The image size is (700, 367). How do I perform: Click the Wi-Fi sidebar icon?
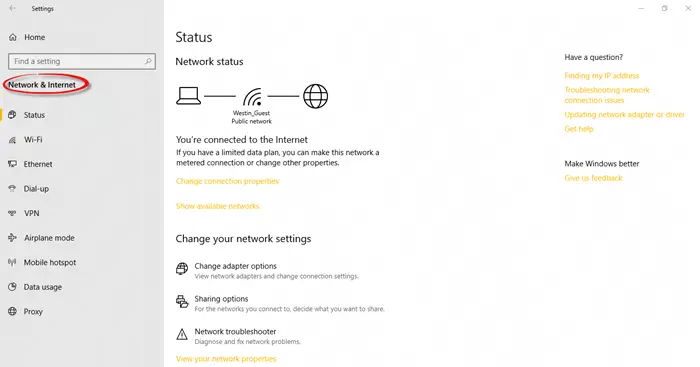(x=12, y=140)
